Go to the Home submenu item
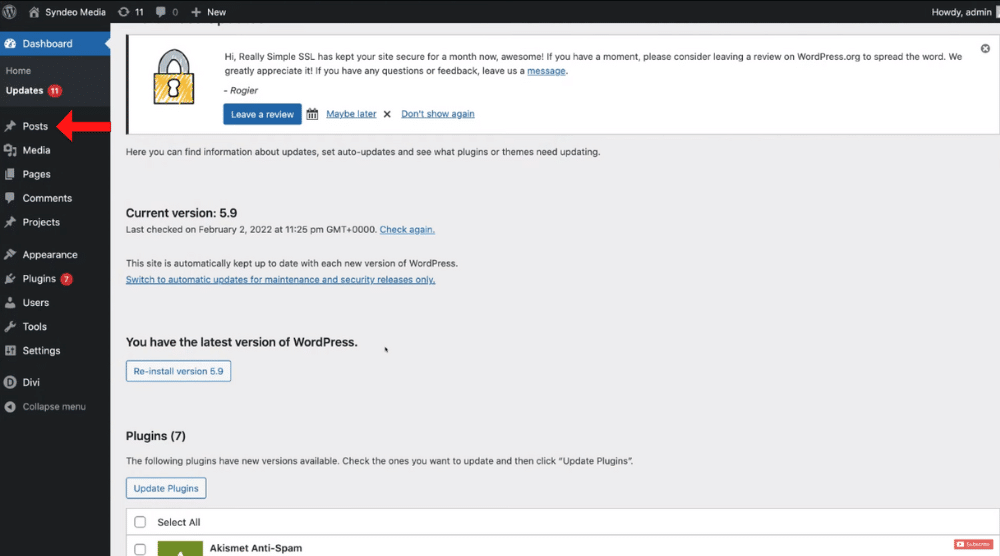The height and width of the screenshot is (556, 1000). 18,71
